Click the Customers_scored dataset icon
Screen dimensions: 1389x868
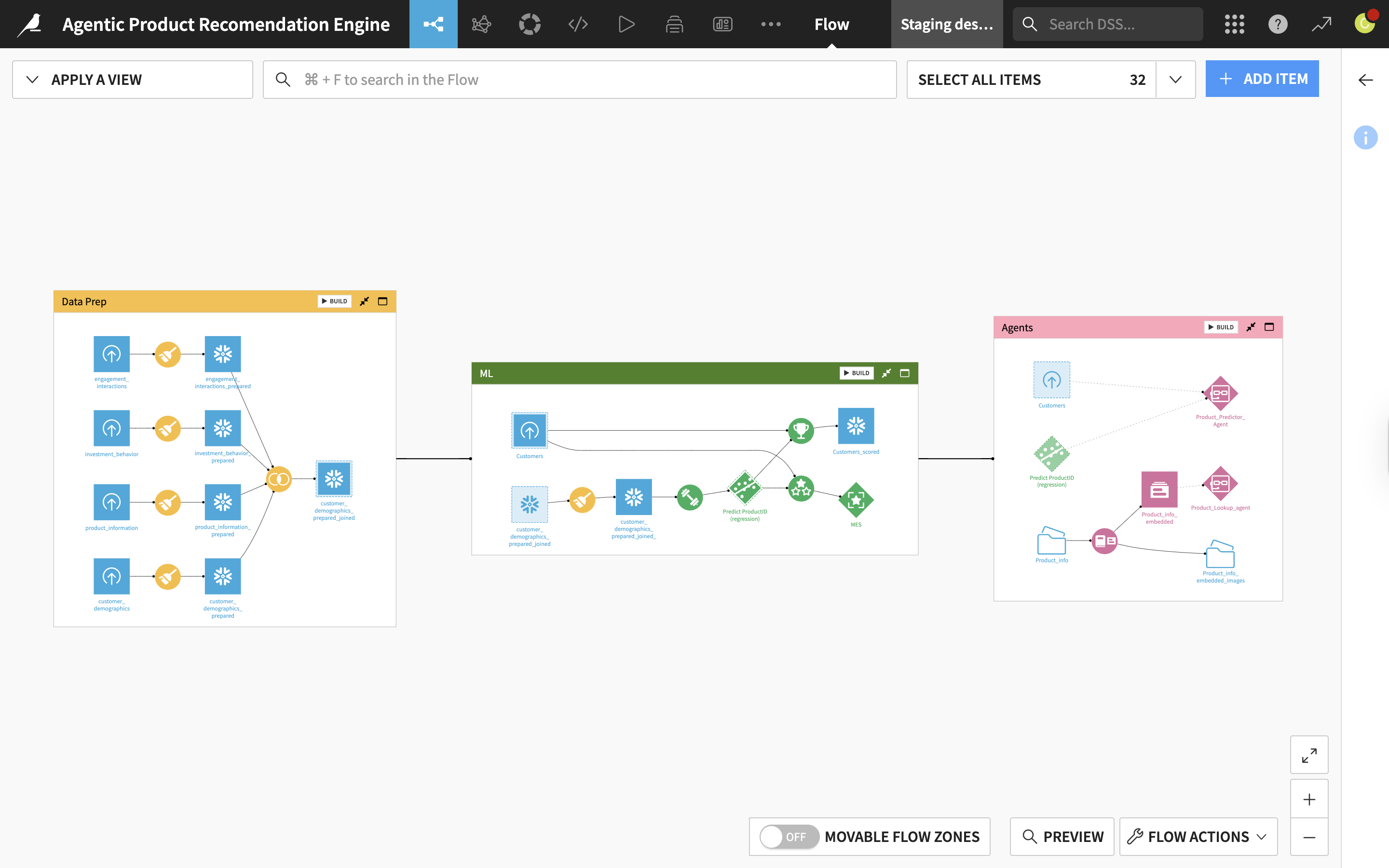pos(856,426)
